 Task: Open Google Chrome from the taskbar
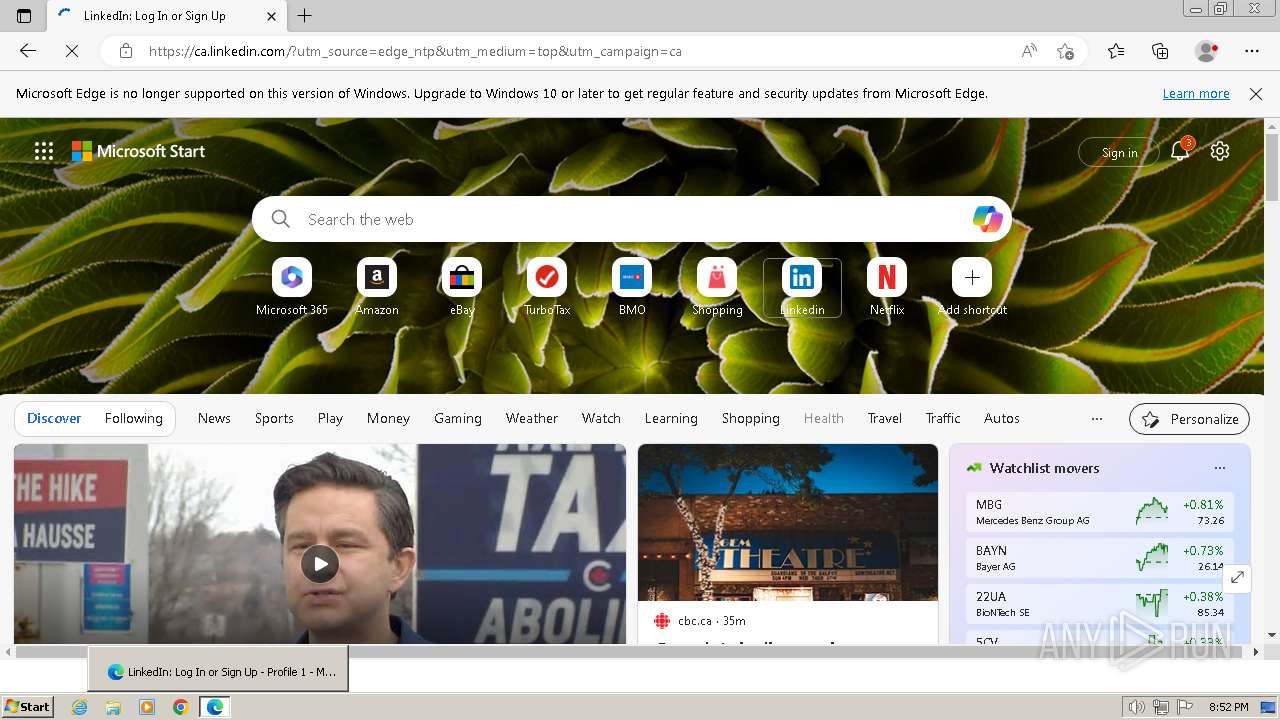pos(180,707)
